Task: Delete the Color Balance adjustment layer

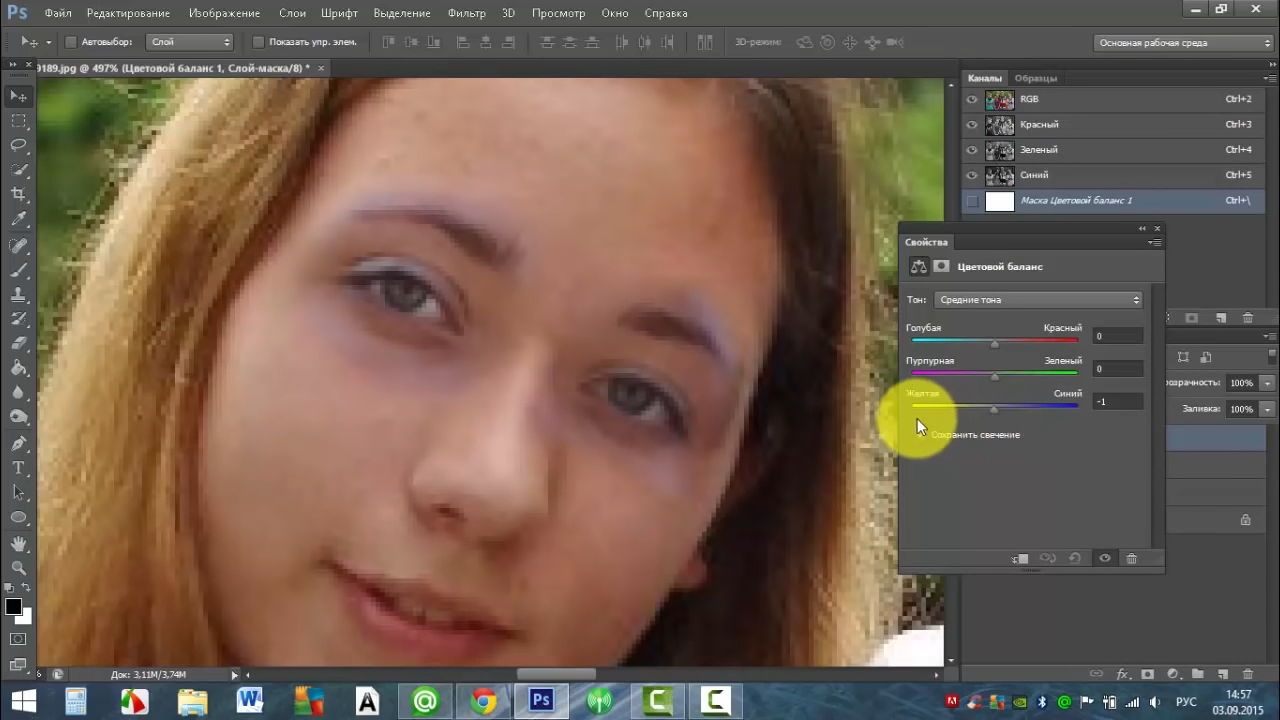Action: 1132,559
